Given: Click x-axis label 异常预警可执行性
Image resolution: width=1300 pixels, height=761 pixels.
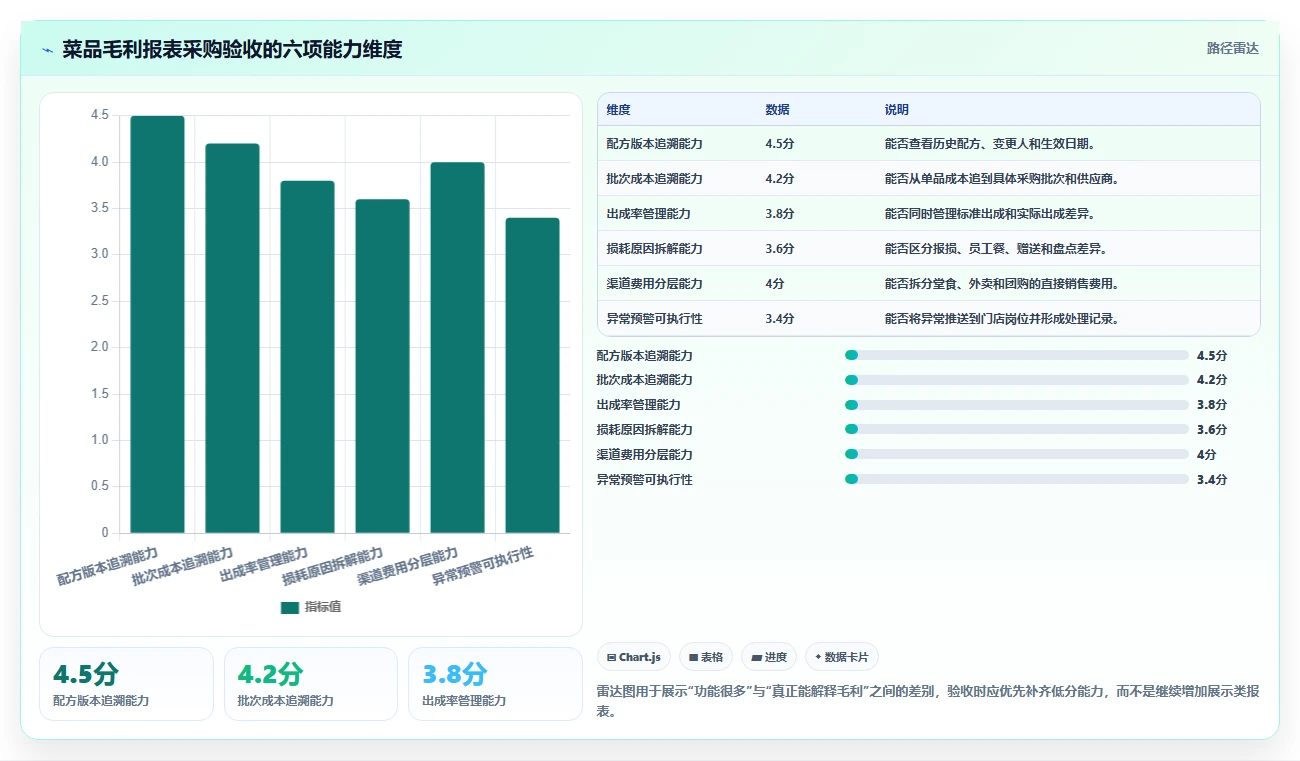Looking at the screenshot, I should click(x=483, y=566).
